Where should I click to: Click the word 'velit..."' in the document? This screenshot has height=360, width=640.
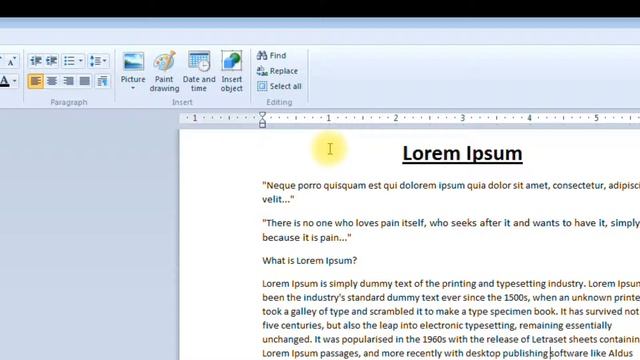click(x=278, y=199)
